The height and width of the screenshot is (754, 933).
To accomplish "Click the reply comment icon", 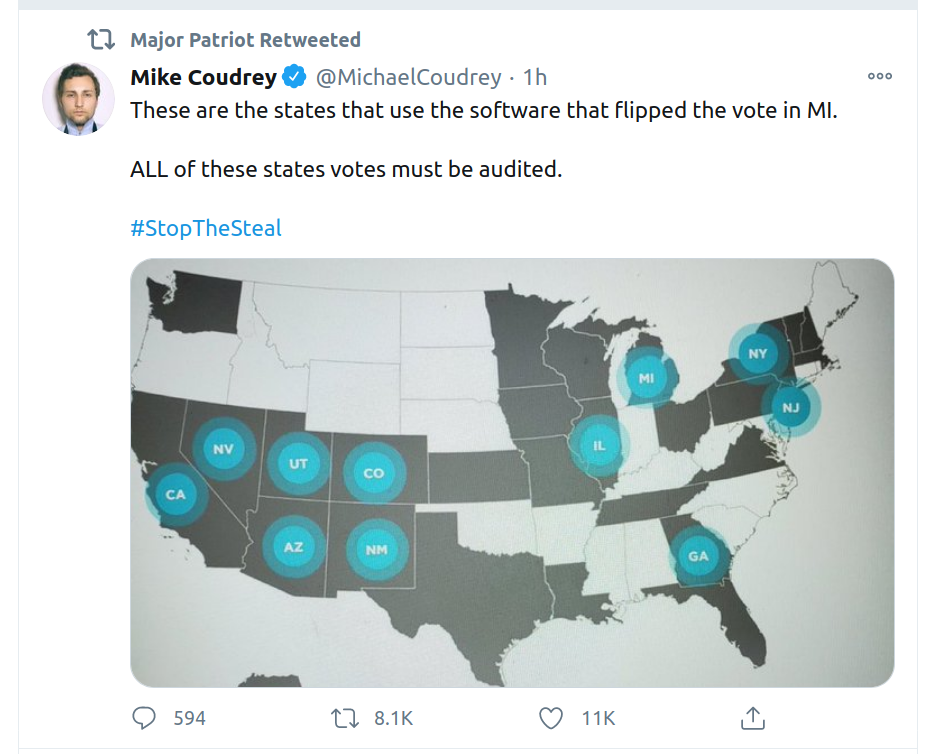I will (x=145, y=717).
